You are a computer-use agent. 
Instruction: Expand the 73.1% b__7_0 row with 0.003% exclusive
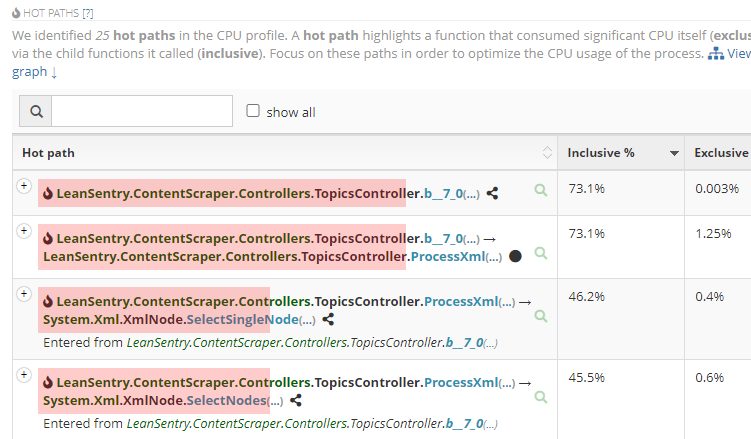tap(24, 186)
